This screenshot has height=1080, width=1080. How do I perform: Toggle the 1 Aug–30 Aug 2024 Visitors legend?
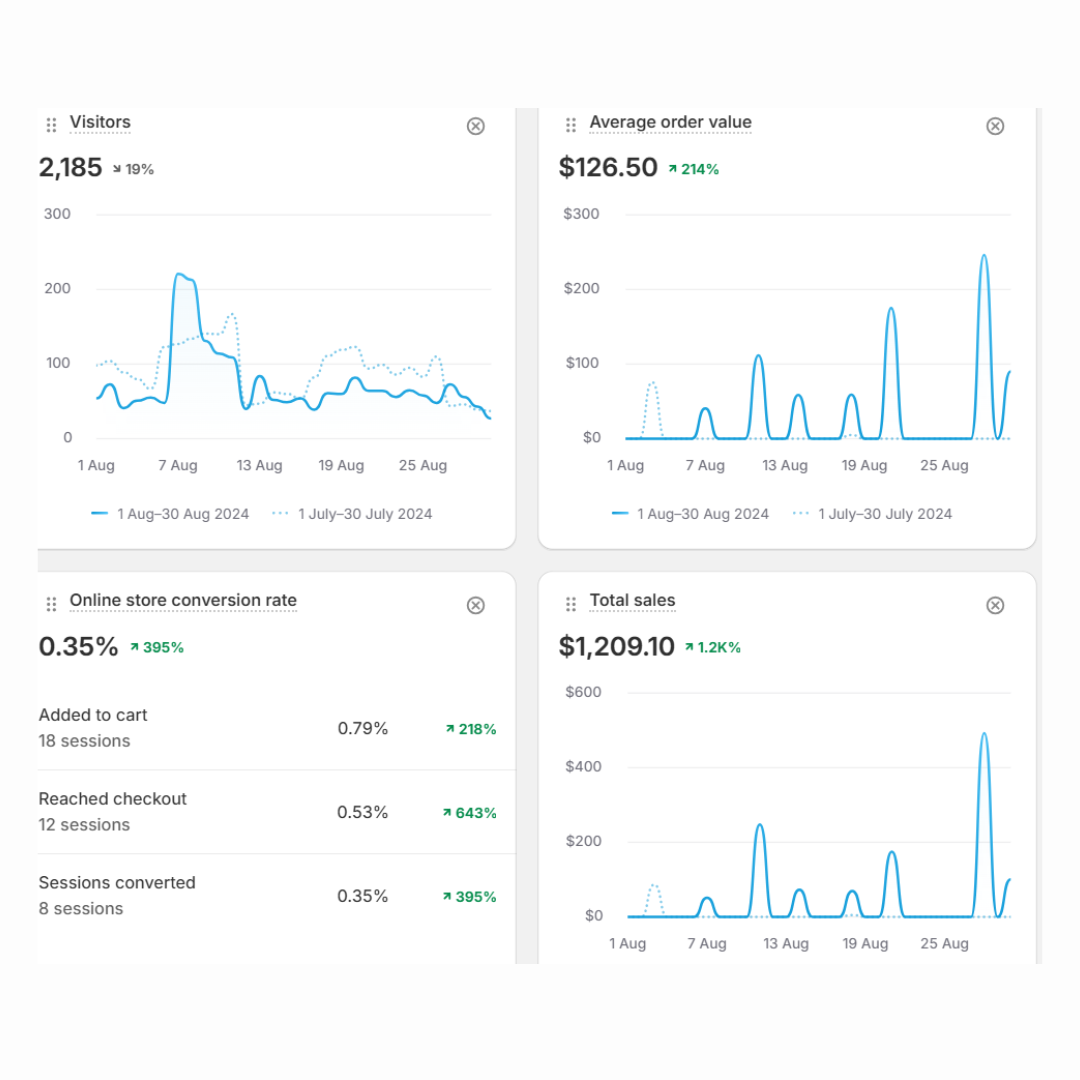click(169, 514)
